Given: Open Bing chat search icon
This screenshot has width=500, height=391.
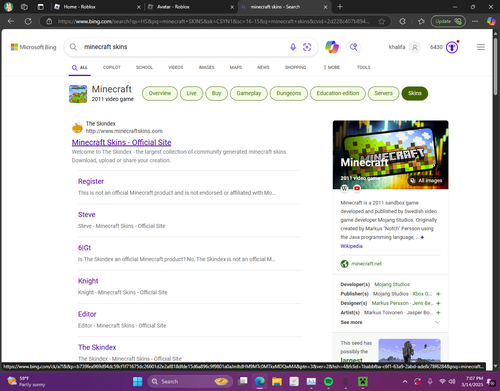Looking at the screenshot, I should click(353, 47).
